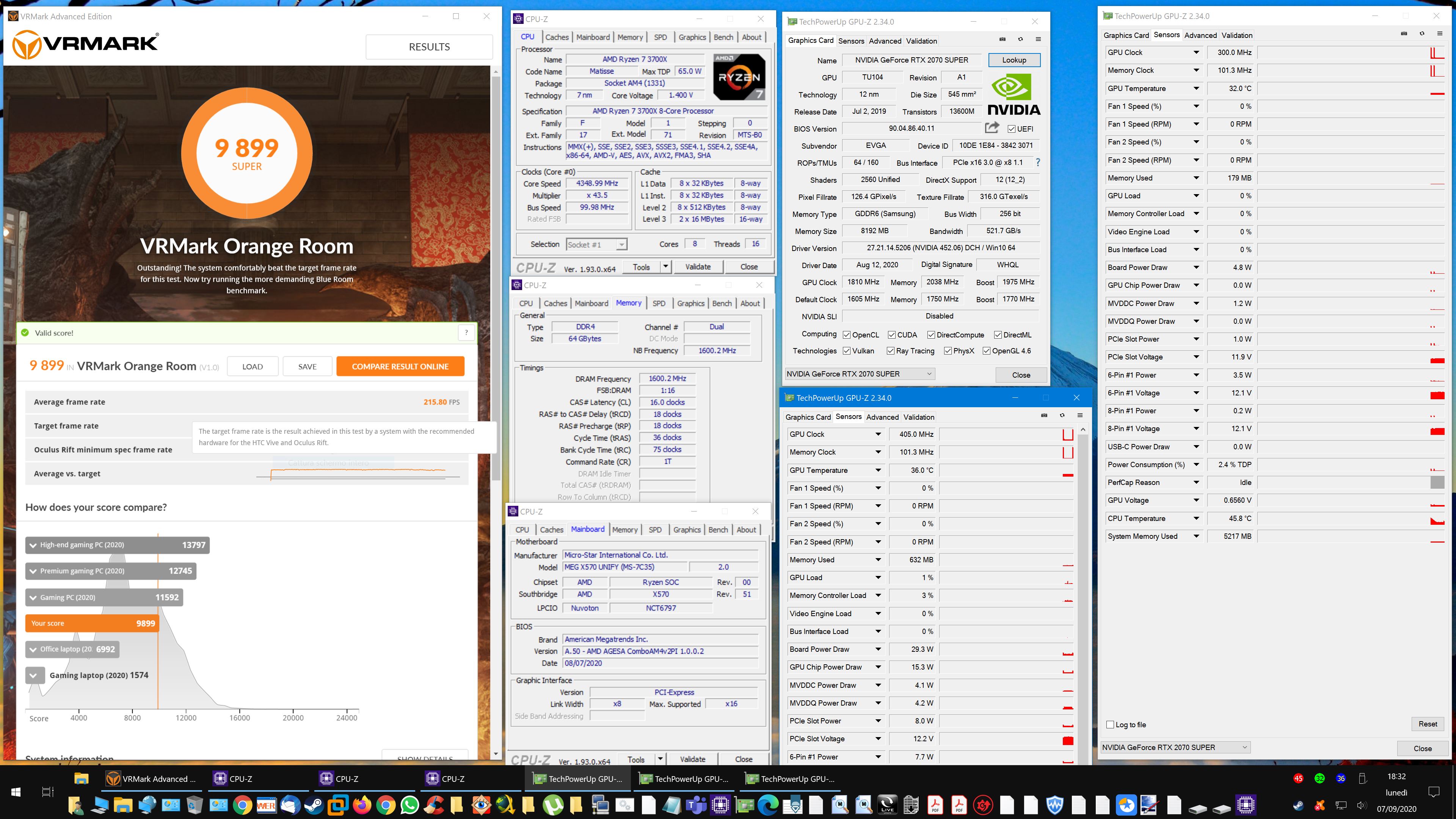Click the BIOS share/export arrow icon
This screenshot has width=1456, height=819.
(992, 128)
